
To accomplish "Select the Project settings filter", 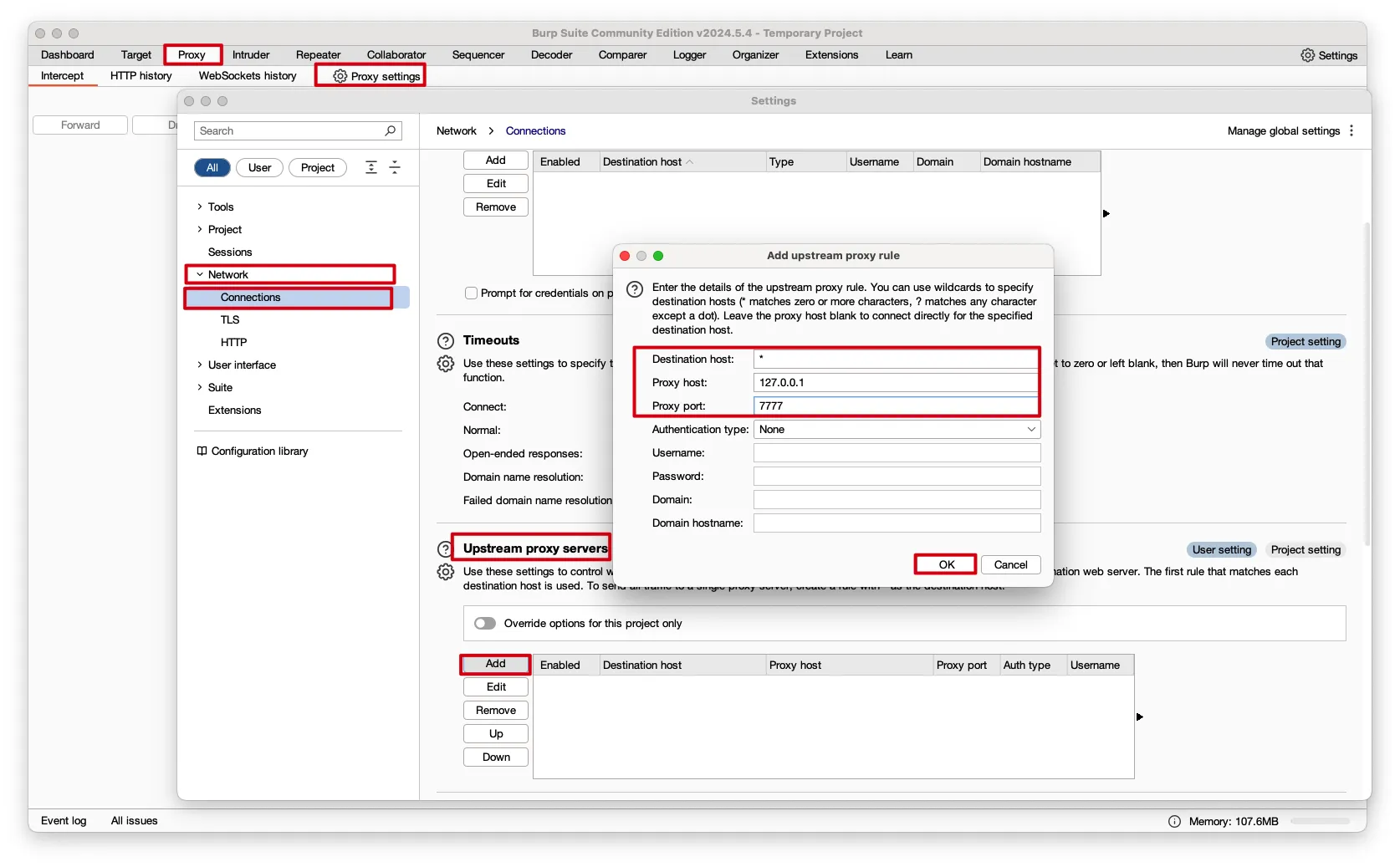I will 318,167.
